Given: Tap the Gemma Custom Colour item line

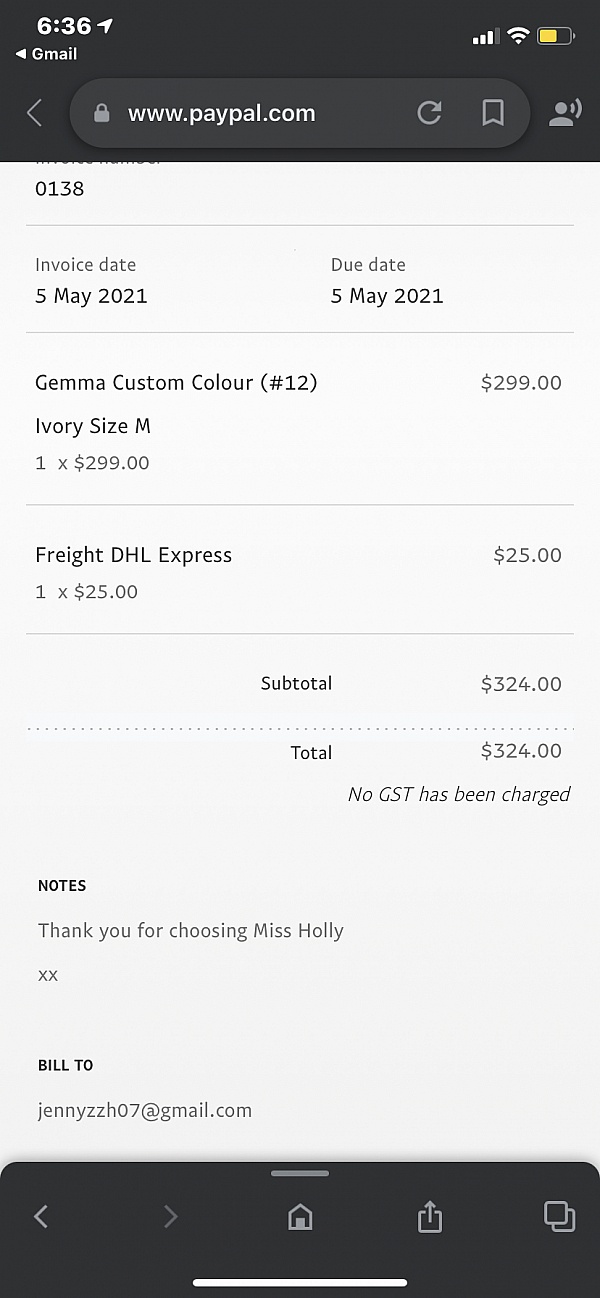Looking at the screenshot, I should click(176, 383).
